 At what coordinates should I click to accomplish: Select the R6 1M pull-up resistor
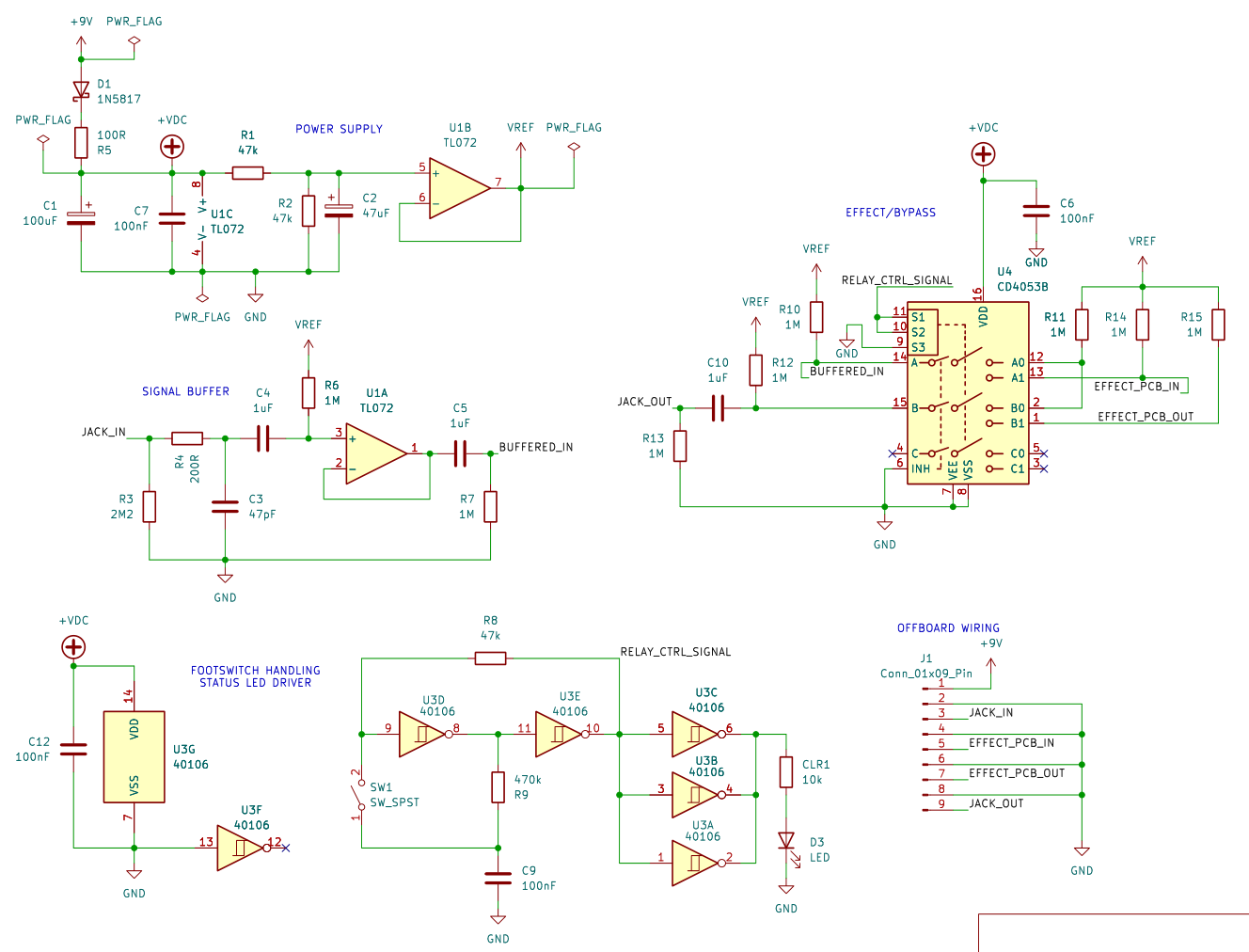pyautogui.click(x=308, y=393)
